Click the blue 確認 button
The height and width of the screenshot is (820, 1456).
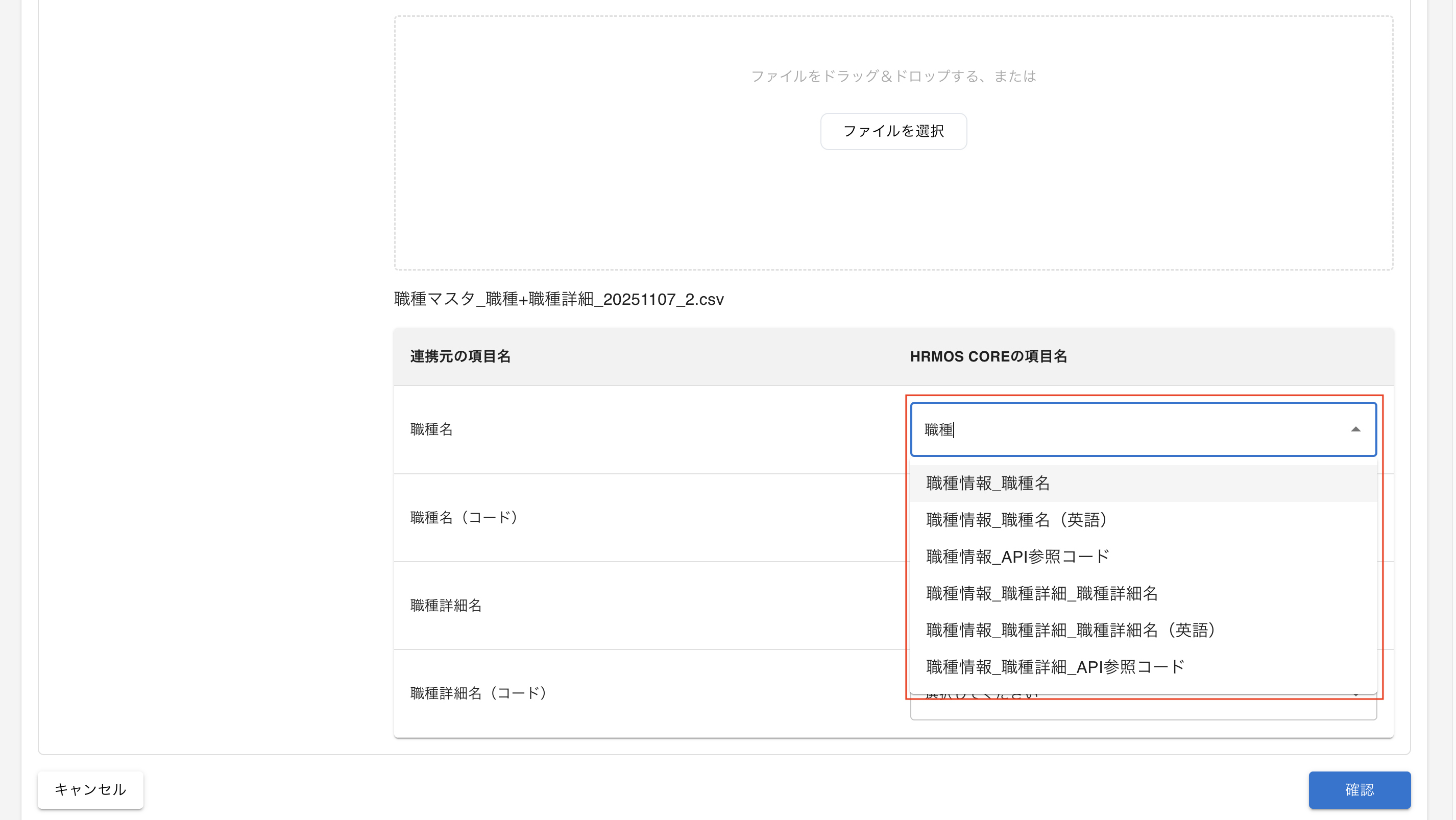(1359, 789)
